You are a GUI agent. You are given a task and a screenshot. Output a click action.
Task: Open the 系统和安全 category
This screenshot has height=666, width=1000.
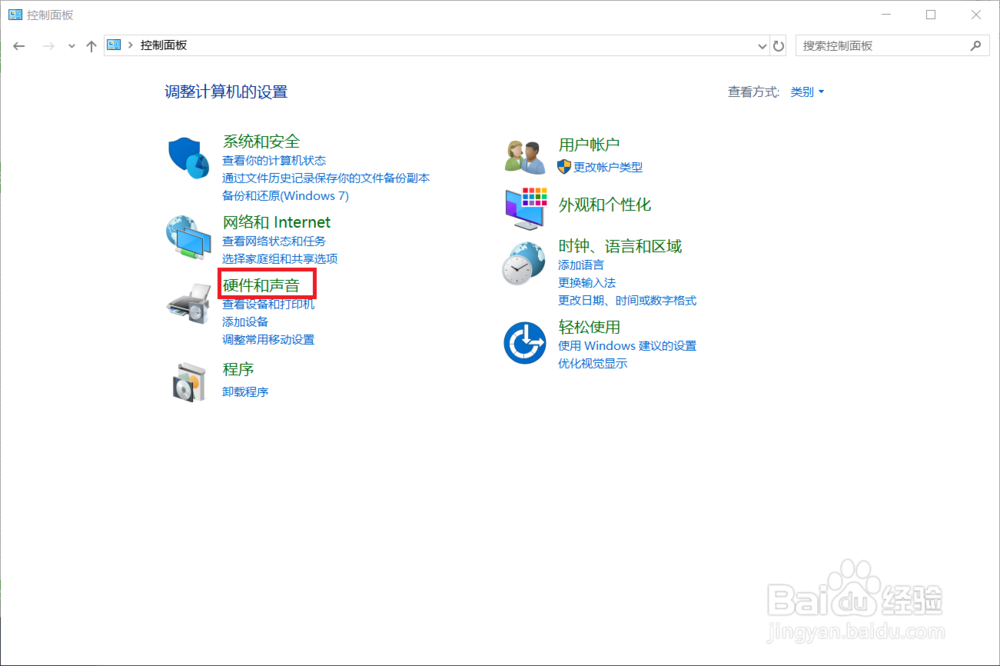pyautogui.click(x=261, y=141)
